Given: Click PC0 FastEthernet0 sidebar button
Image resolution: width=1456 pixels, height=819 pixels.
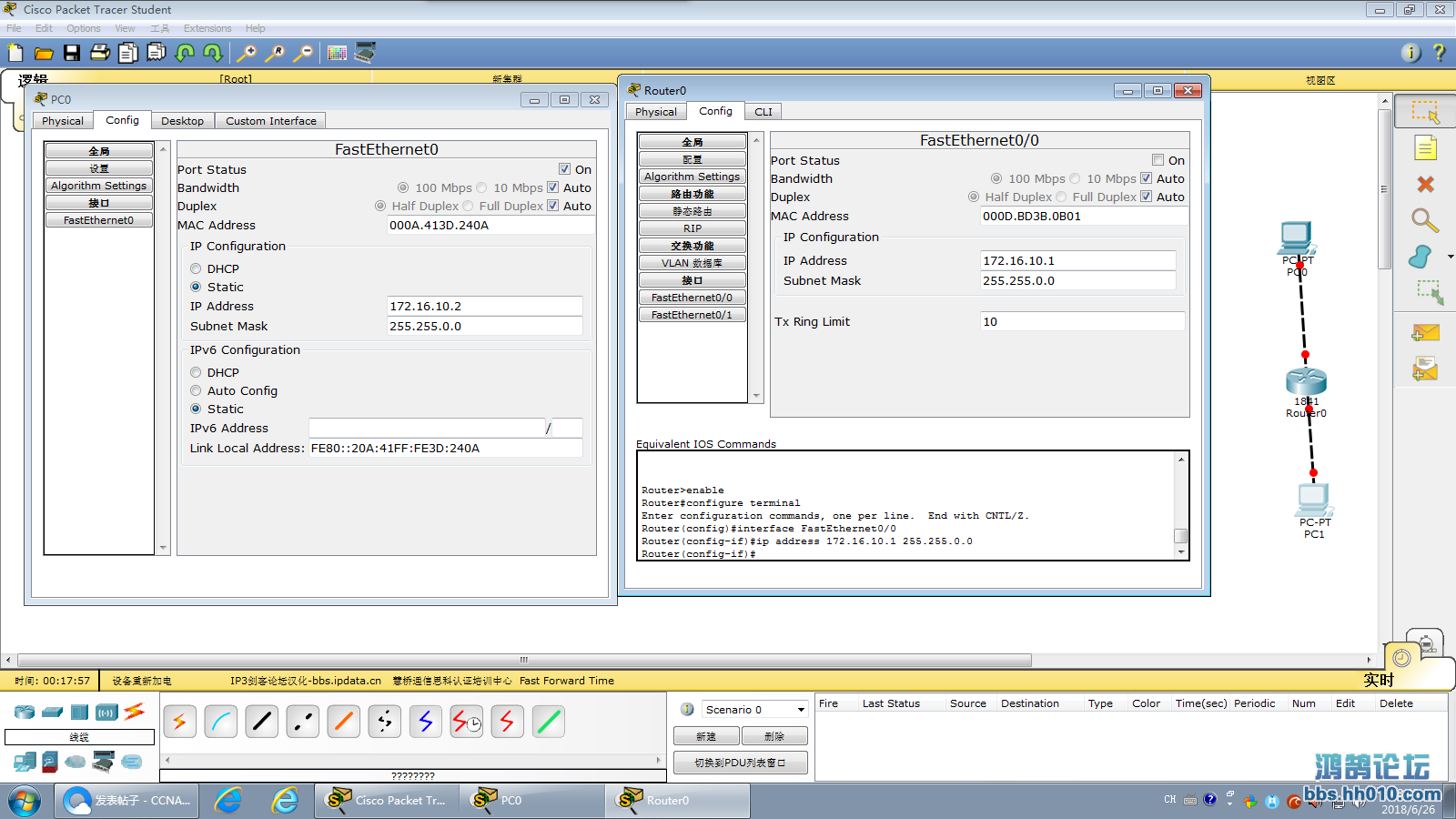Looking at the screenshot, I should point(99,220).
